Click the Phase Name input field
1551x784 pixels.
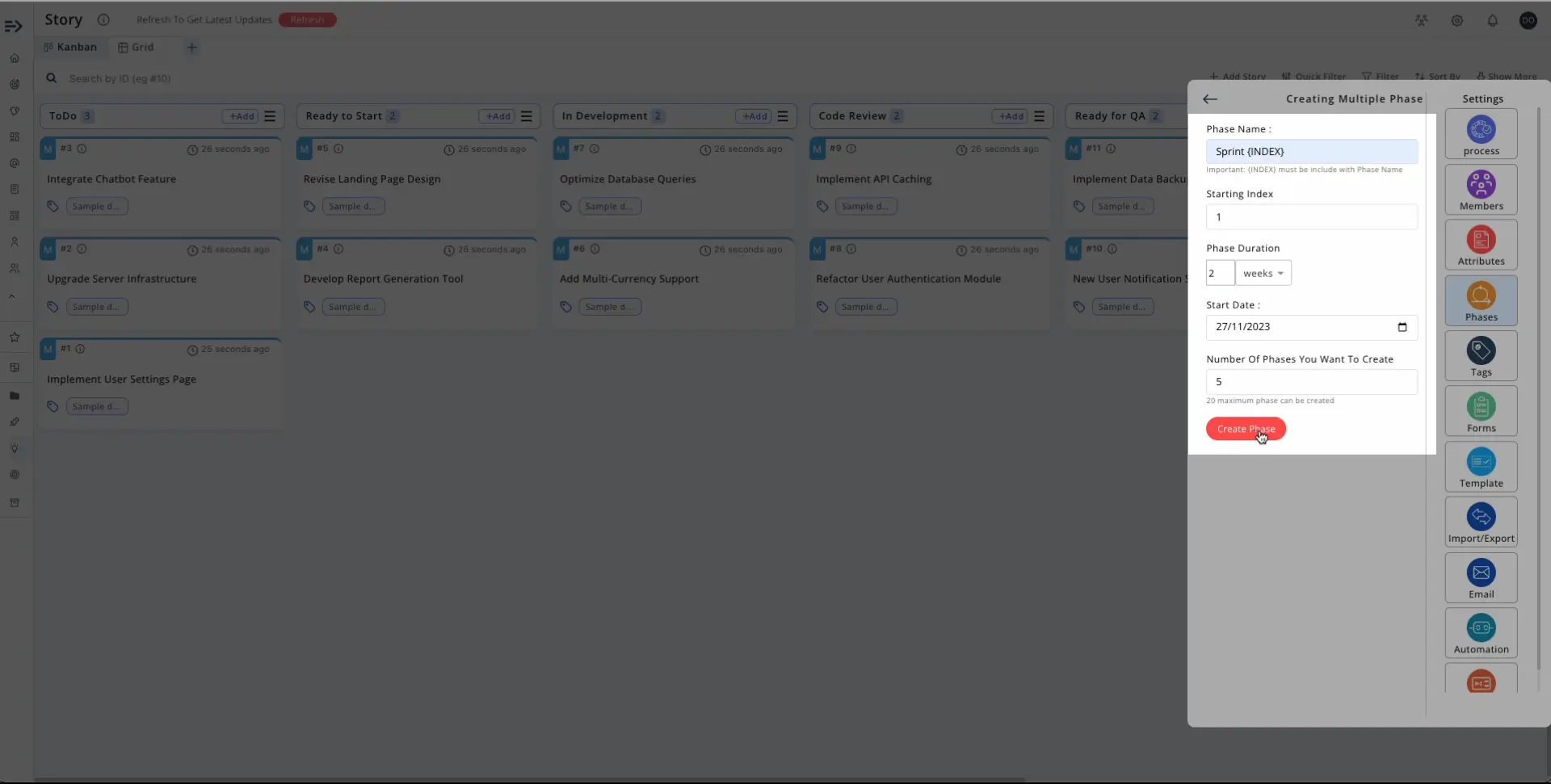tap(1311, 152)
